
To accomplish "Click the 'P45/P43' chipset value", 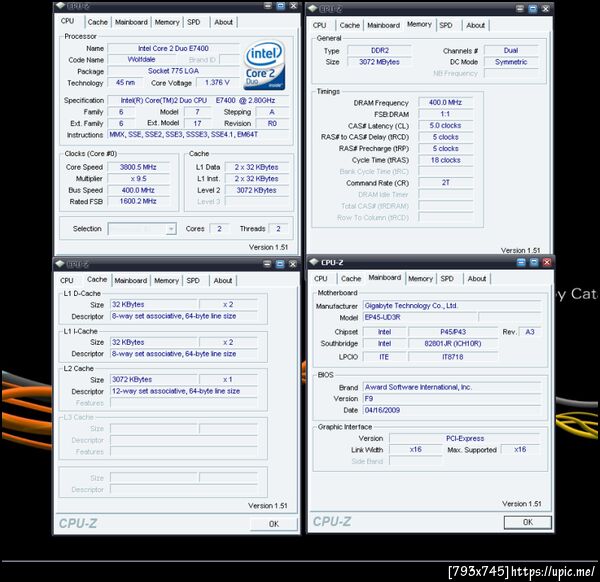I will (453, 332).
